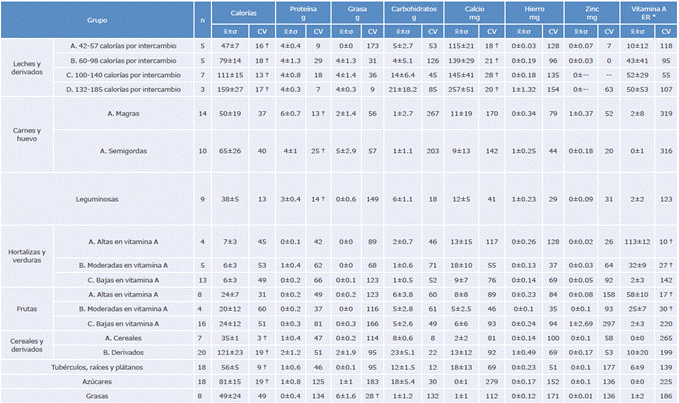Screen dimensions: 679x403
Task: Select the Cereales y derivados group cell
Action: (29, 346)
